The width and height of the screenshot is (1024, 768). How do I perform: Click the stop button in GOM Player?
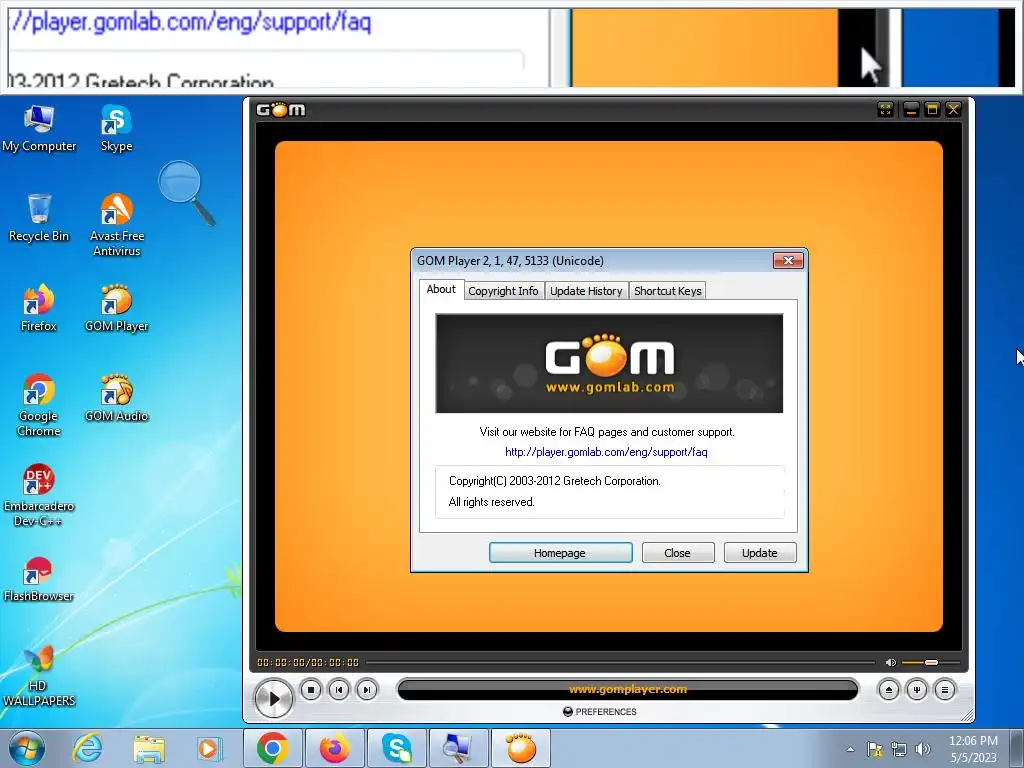coord(311,690)
